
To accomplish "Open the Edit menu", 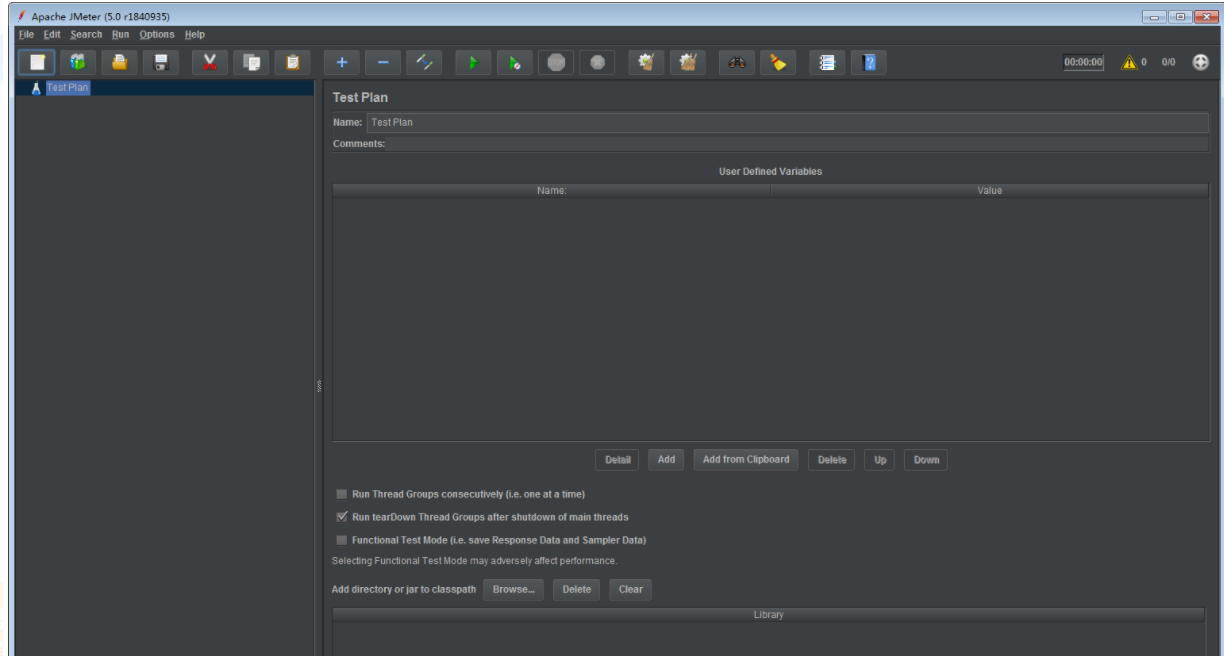I will tap(52, 35).
